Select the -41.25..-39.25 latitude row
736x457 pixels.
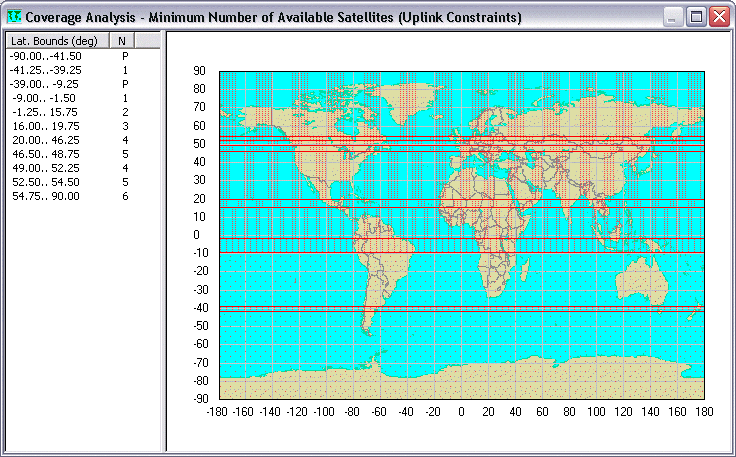click(46, 71)
